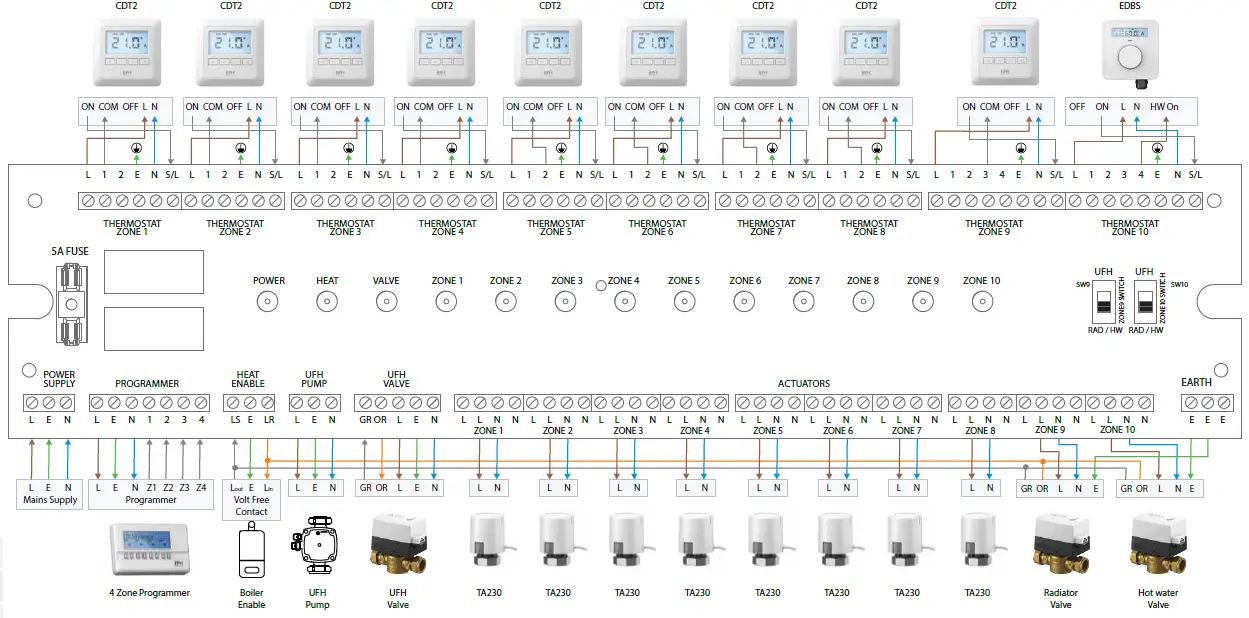The image size is (1249, 618).
Task: Click the RAD / HW label under SW9
Action: tap(1107, 330)
